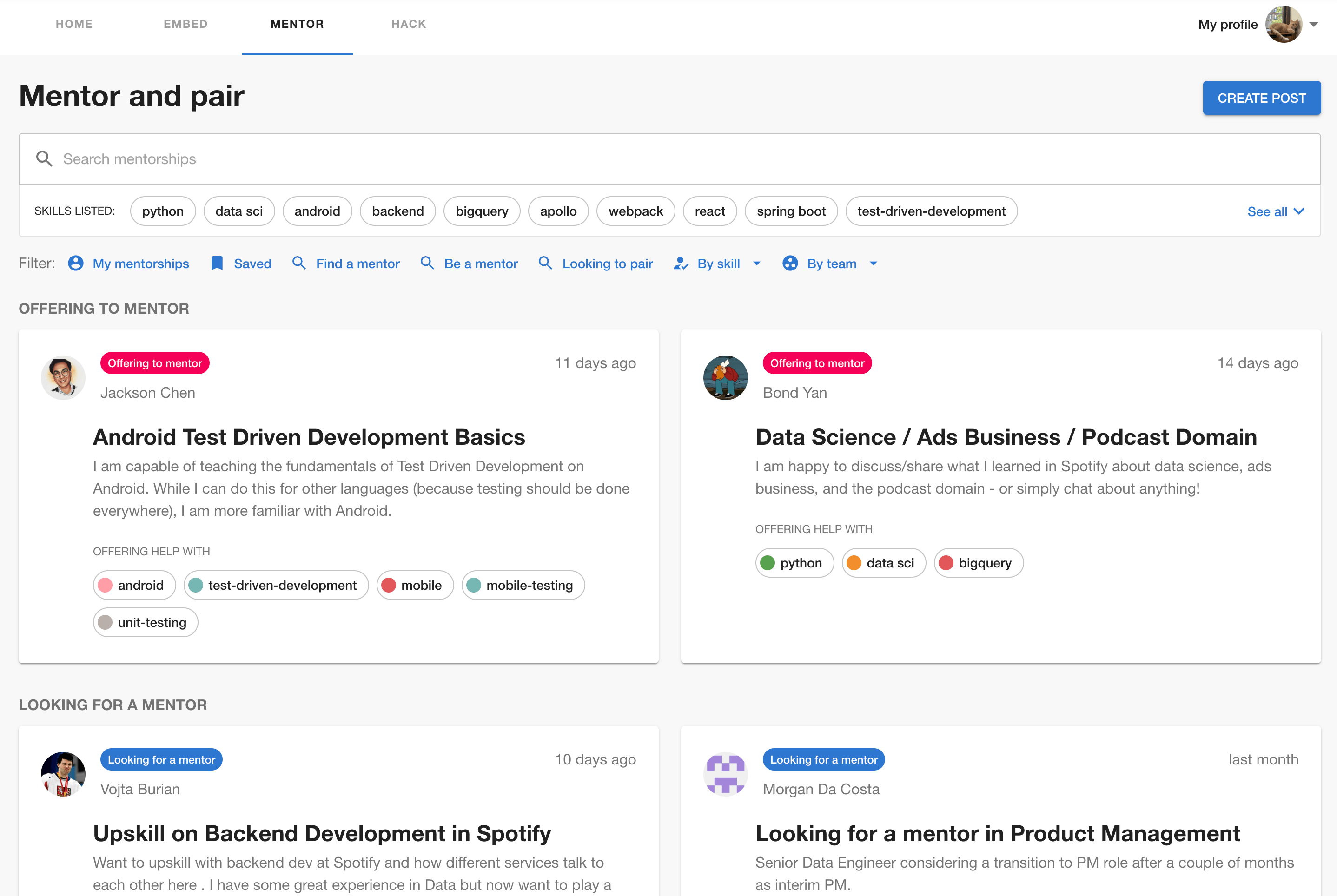Viewport: 1337px width, 896px height.
Task: Toggle the spring boot skill chip
Action: 791,211
